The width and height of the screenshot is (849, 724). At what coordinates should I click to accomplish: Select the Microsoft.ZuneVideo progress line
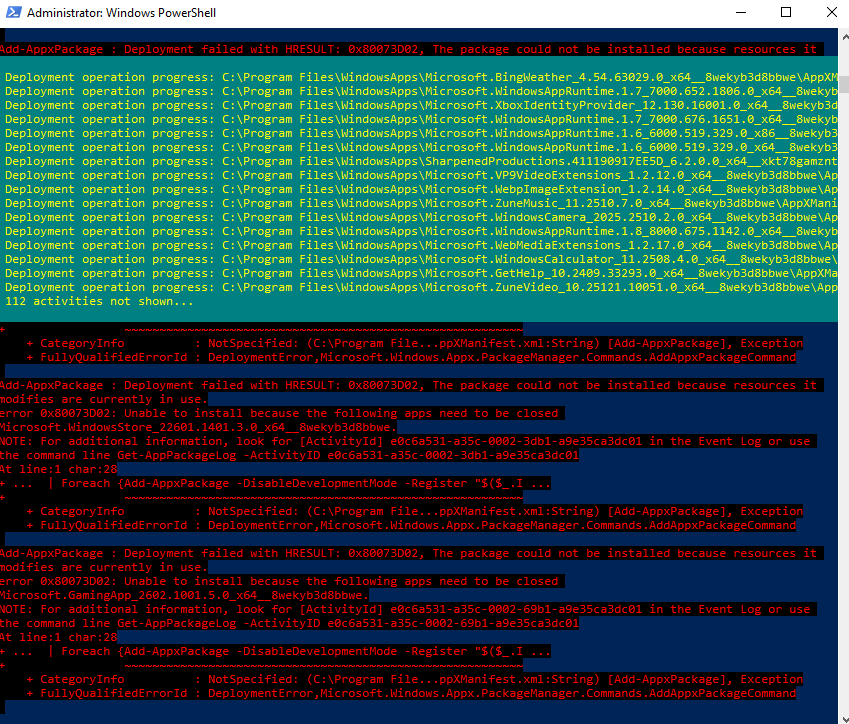tap(421, 288)
